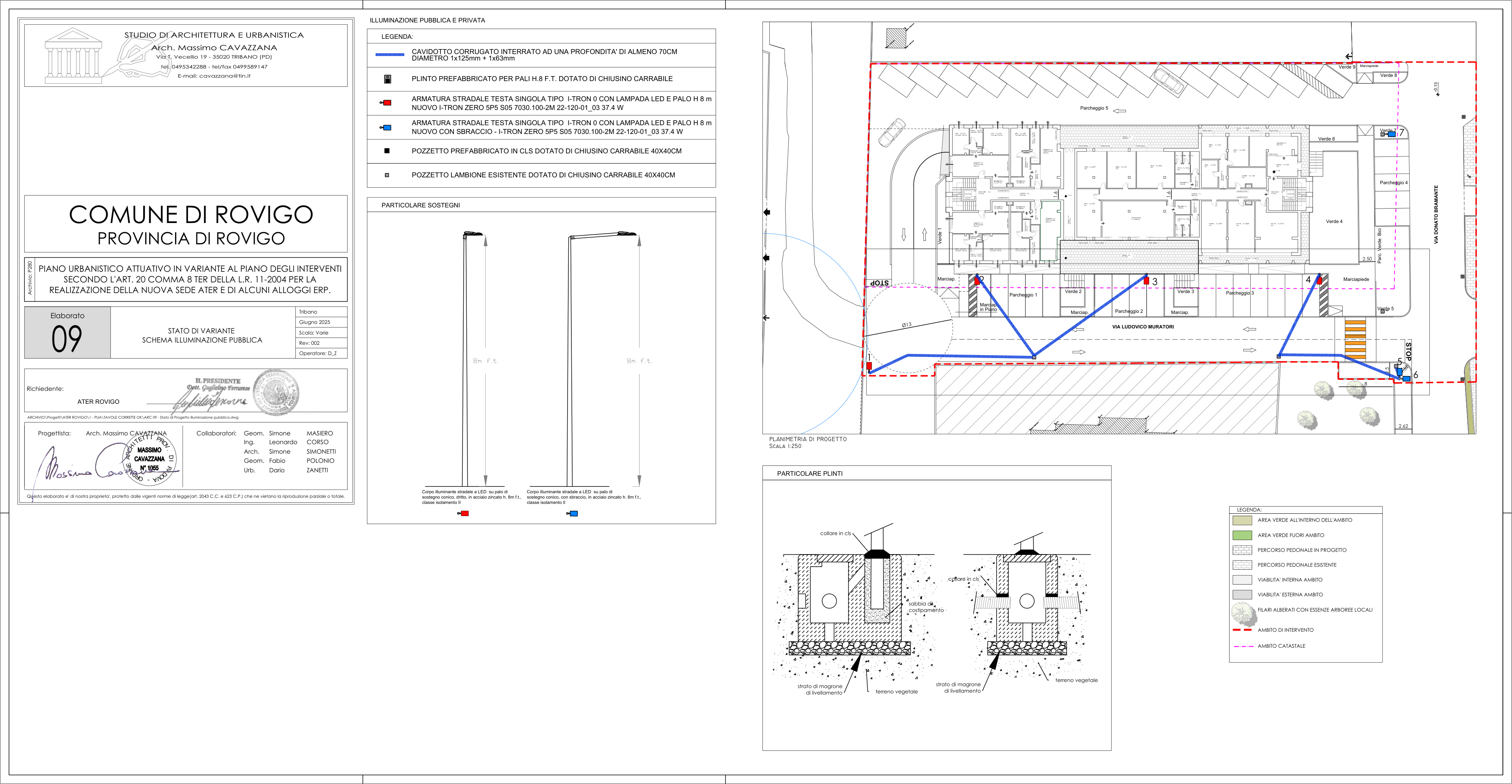Click the AREA VERDE ALL'INTERNO DELL'AMBITO swatch

1242,520
